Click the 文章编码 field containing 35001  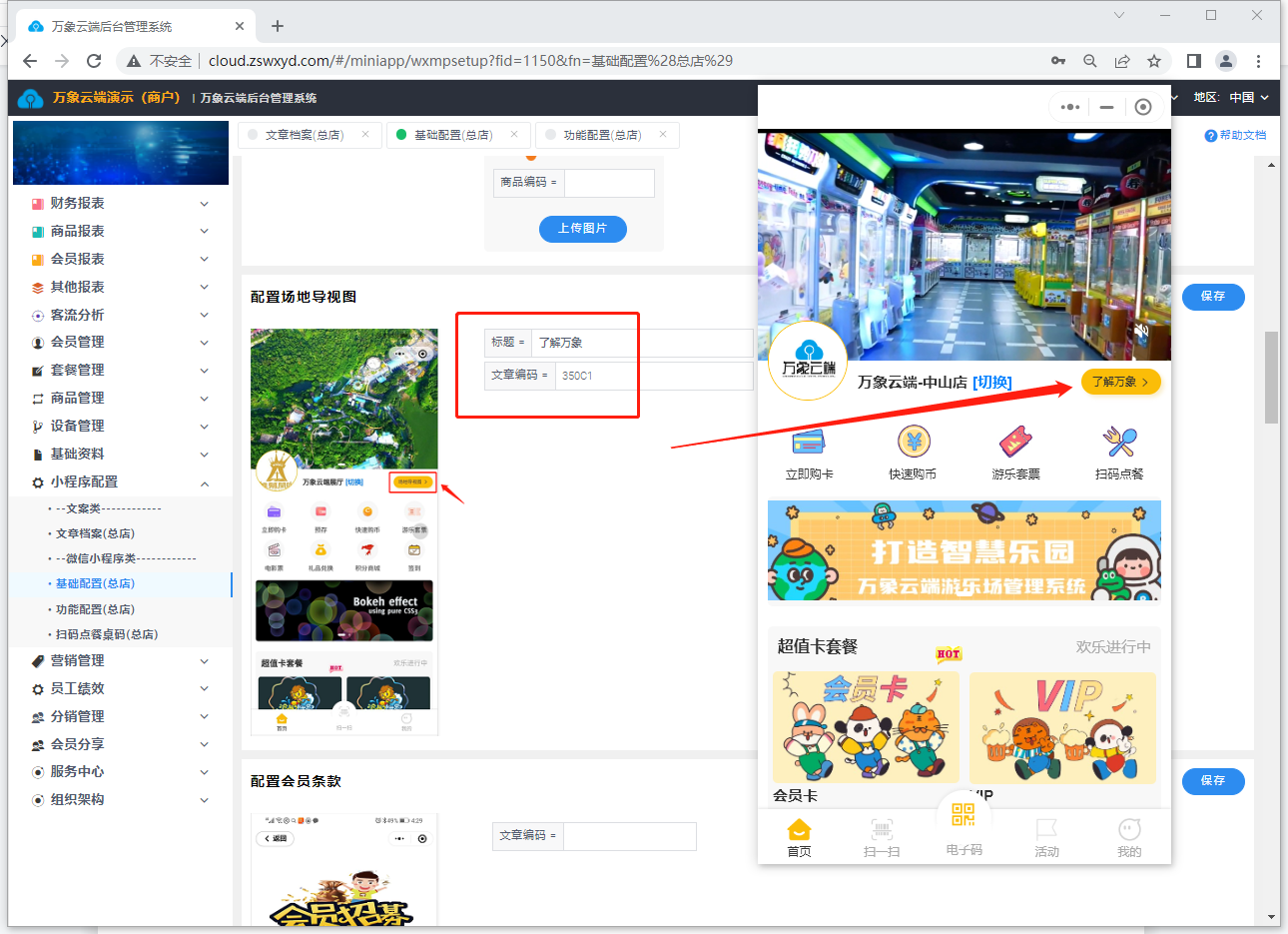[x=654, y=376]
